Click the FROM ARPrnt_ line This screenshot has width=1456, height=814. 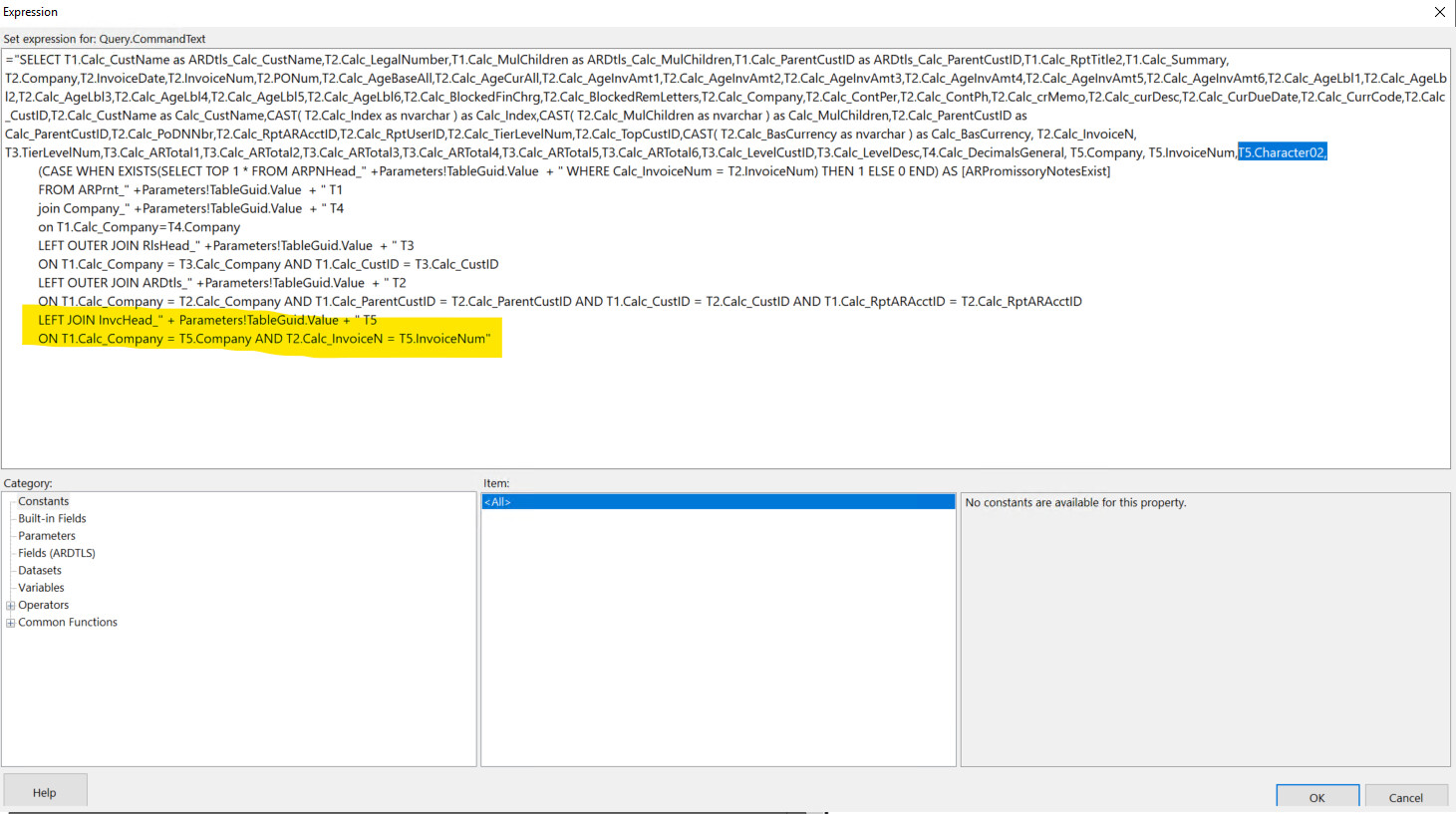click(190, 189)
